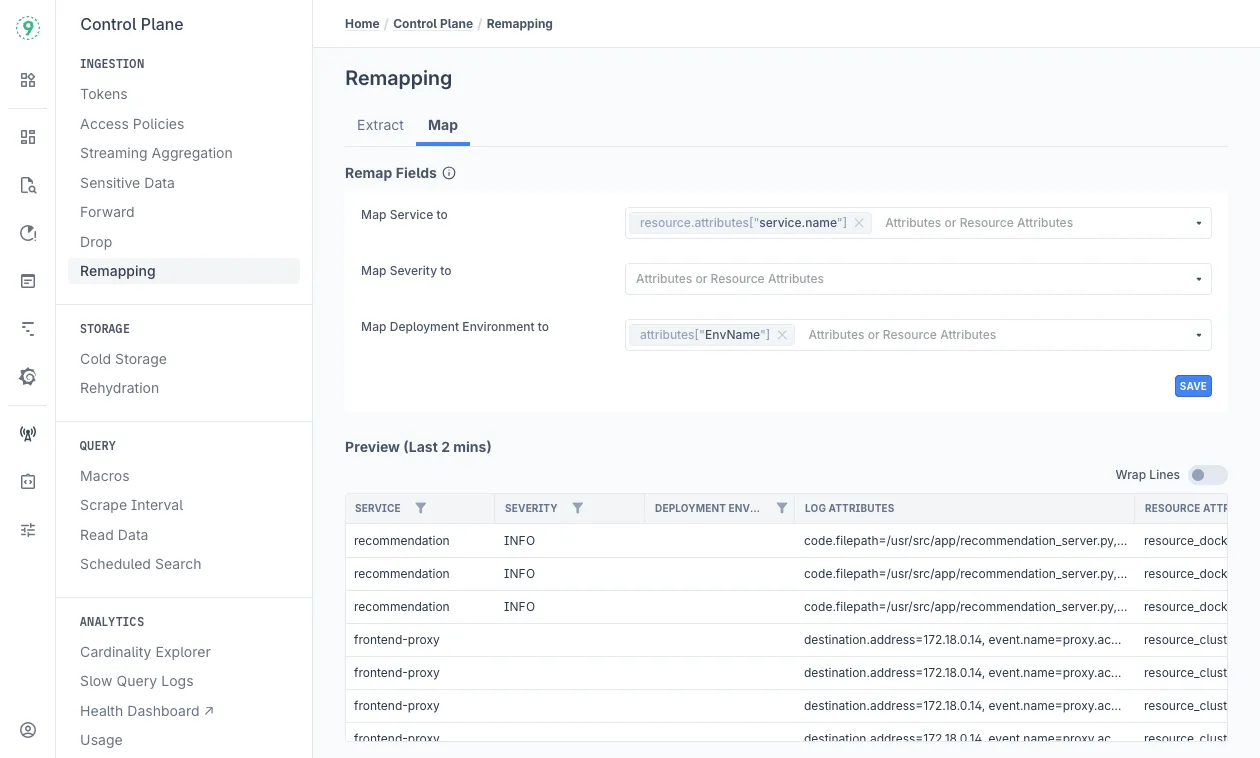Click the Last9 logo icon

pos(28,28)
